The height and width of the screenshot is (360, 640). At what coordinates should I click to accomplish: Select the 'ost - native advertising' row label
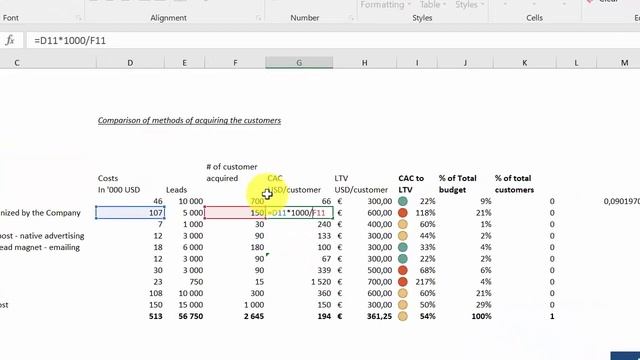(42, 236)
